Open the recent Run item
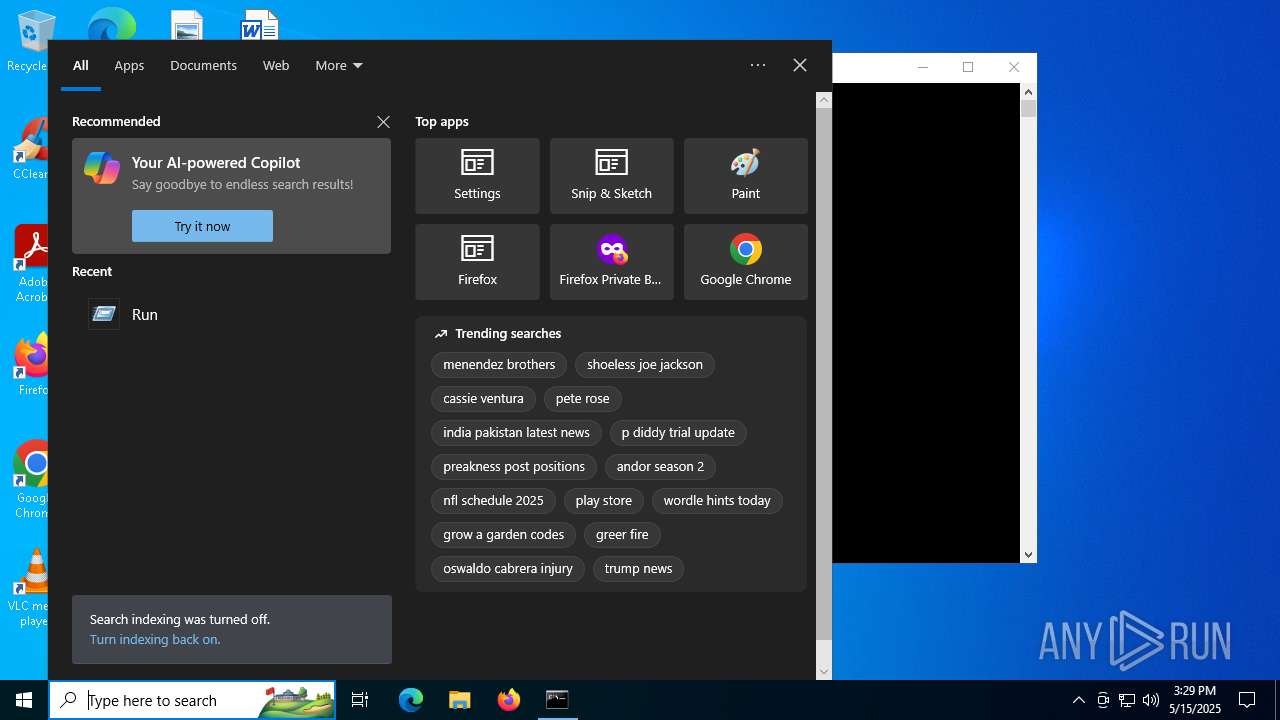 pyautogui.click(x=231, y=314)
